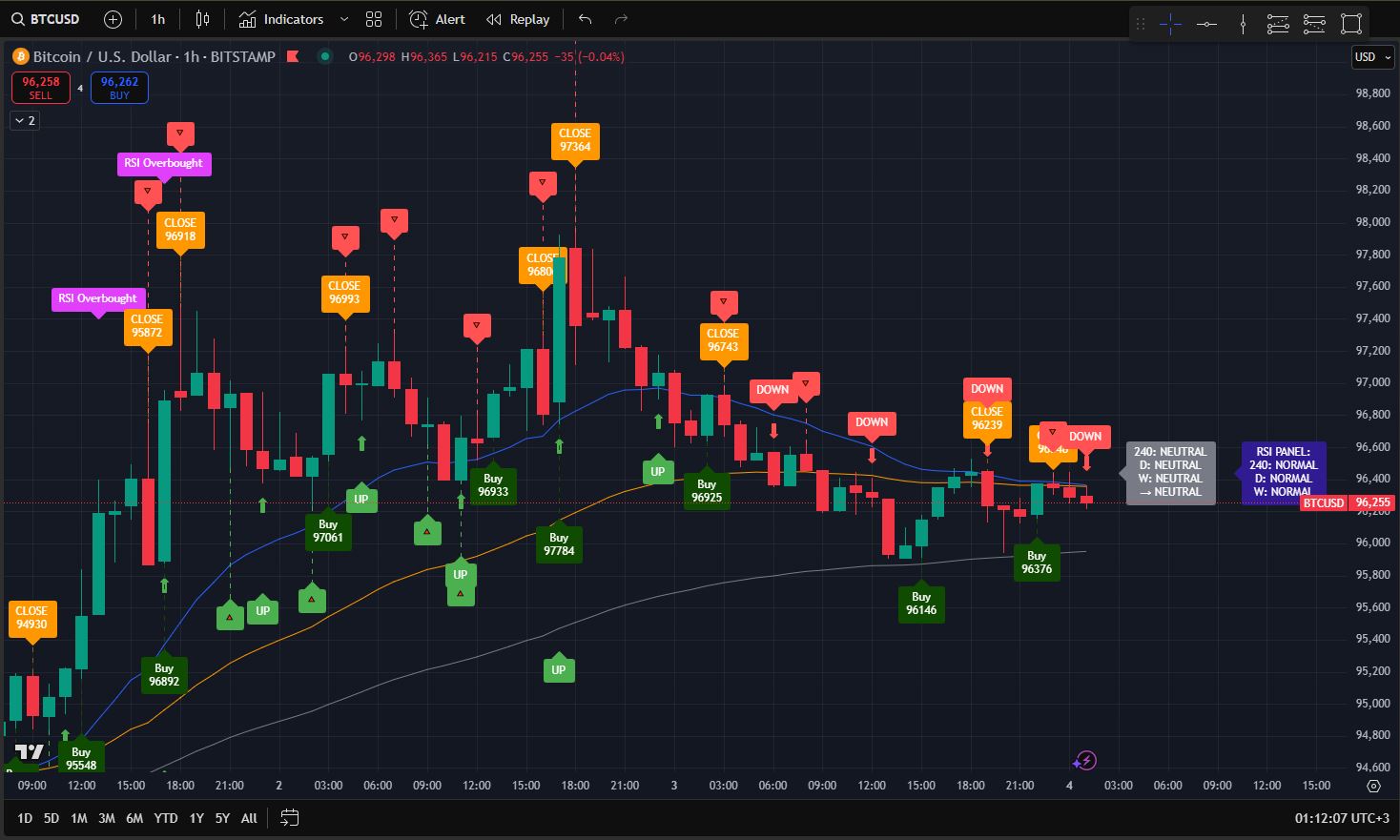Image resolution: width=1400 pixels, height=840 pixels.
Task: Toggle the crosshair tool in the floating toolbar
Action: tap(1169, 24)
